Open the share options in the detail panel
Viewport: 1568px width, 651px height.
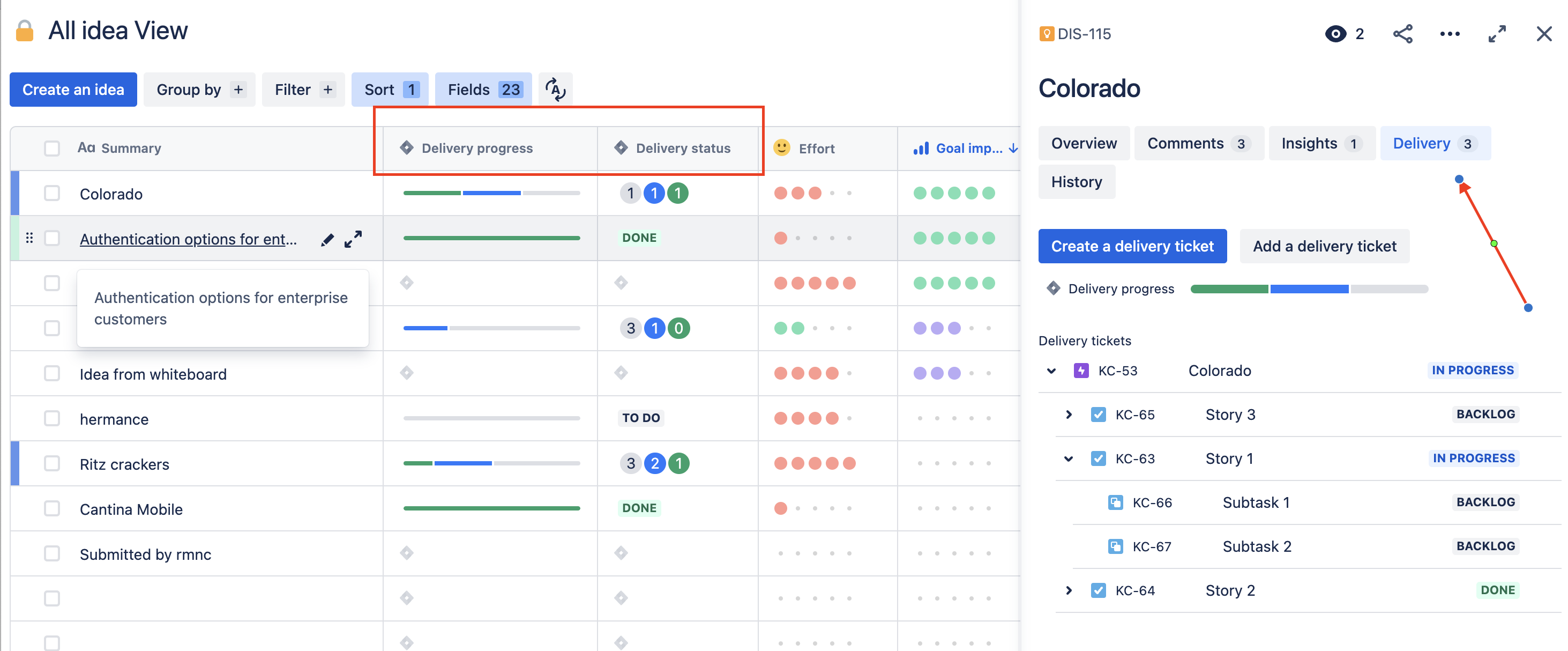1403,33
